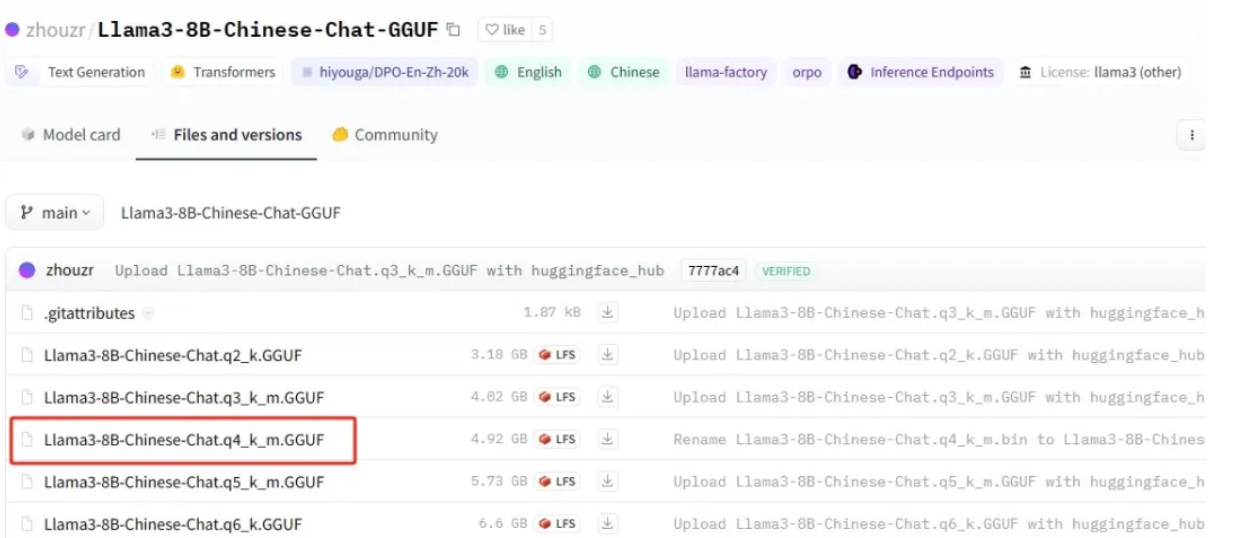Open the hiyouga/DPO-En-Zh-20k dataset tag
The height and width of the screenshot is (538, 1240).
[x=385, y=72]
